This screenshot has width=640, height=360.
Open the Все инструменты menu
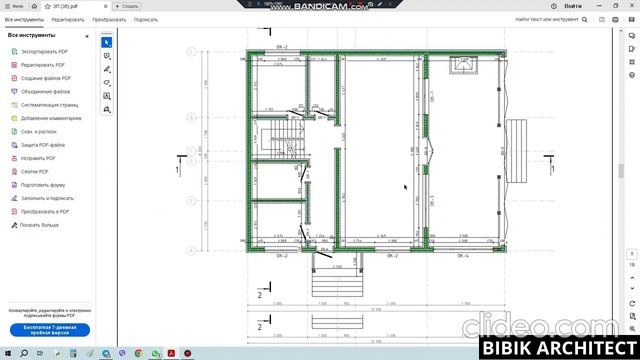click(24, 20)
